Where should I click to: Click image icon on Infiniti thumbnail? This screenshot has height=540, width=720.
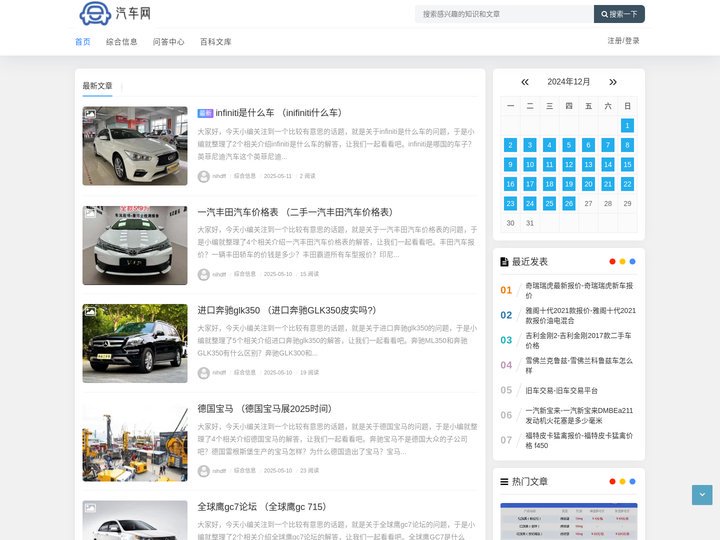click(90, 113)
